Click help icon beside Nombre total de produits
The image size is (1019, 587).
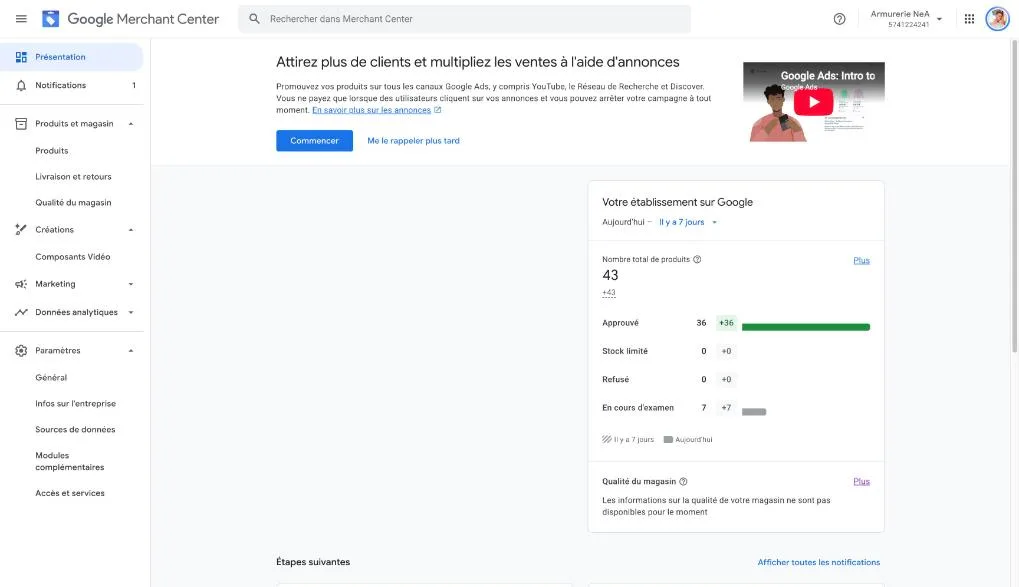pos(697,259)
